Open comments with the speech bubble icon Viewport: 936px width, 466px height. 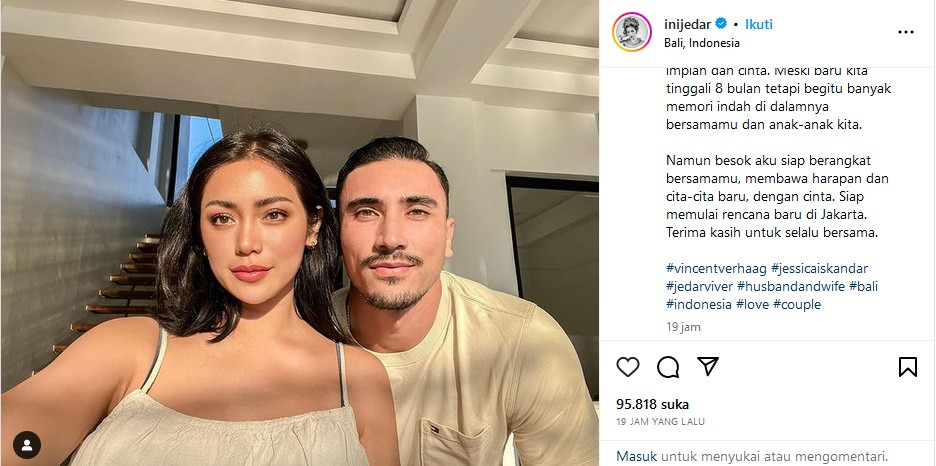[x=668, y=367]
